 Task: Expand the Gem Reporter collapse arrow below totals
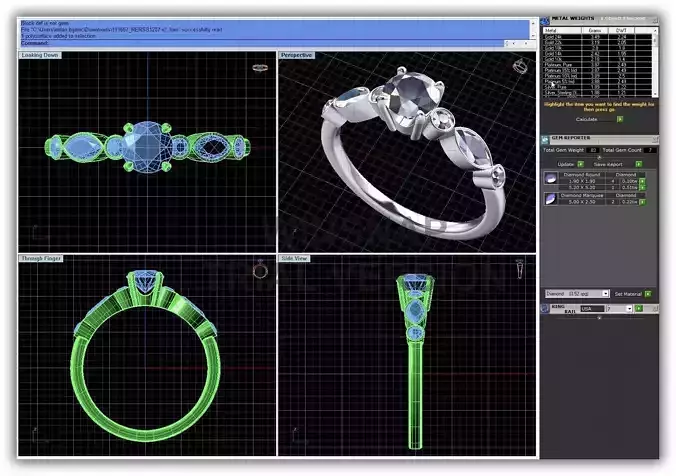coord(599,157)
